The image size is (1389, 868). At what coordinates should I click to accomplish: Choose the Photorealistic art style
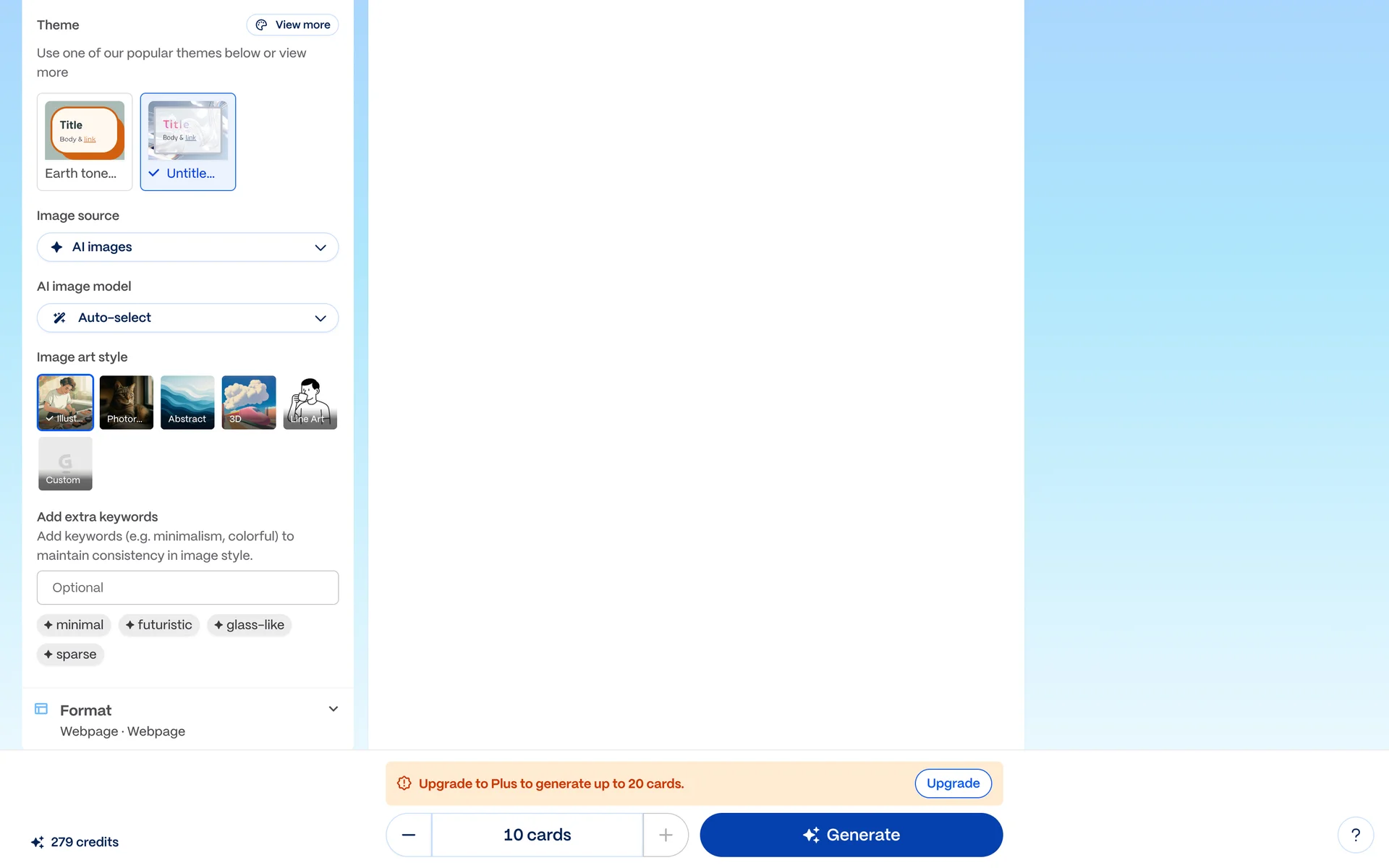[127, 402]
